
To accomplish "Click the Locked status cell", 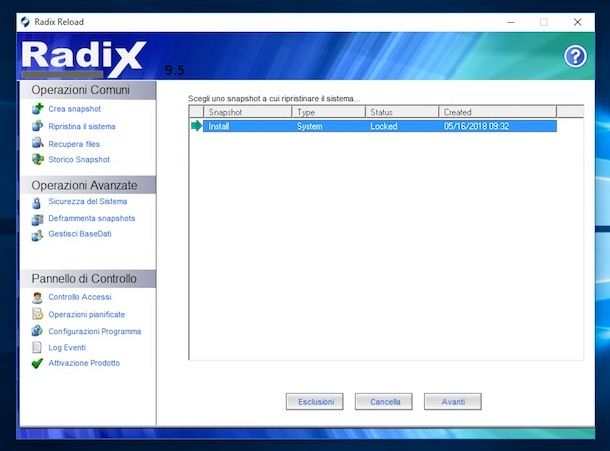I will pyautogui.click(x=384, y=126).
